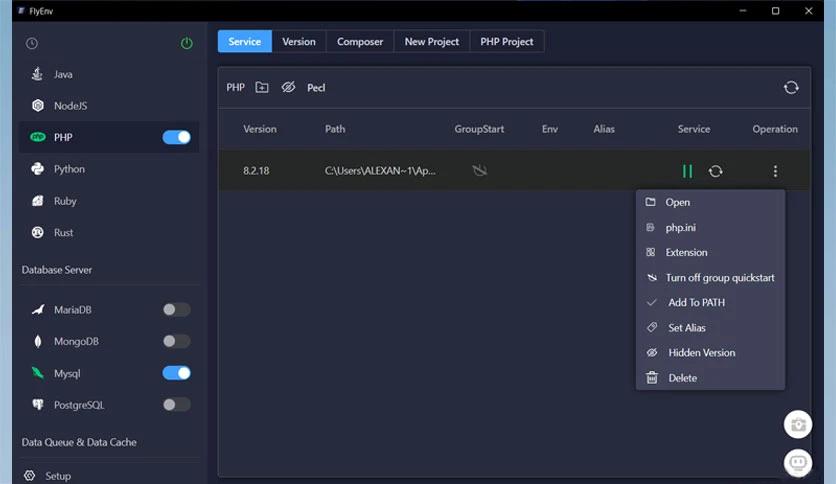This screenshot has width=836, height=484.
Task: Choose Extension from the context menu
Action: pyautogui.click(x=710, y=252)
